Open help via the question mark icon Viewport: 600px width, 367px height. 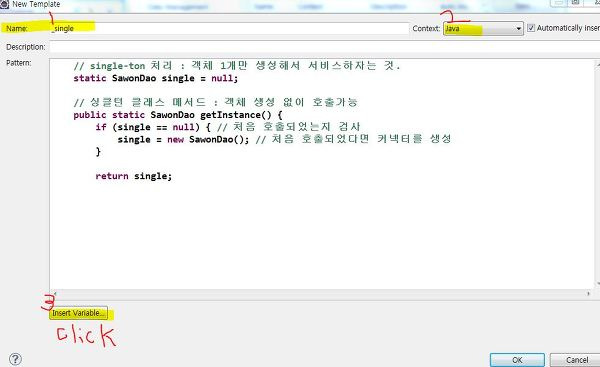(15, 359)
